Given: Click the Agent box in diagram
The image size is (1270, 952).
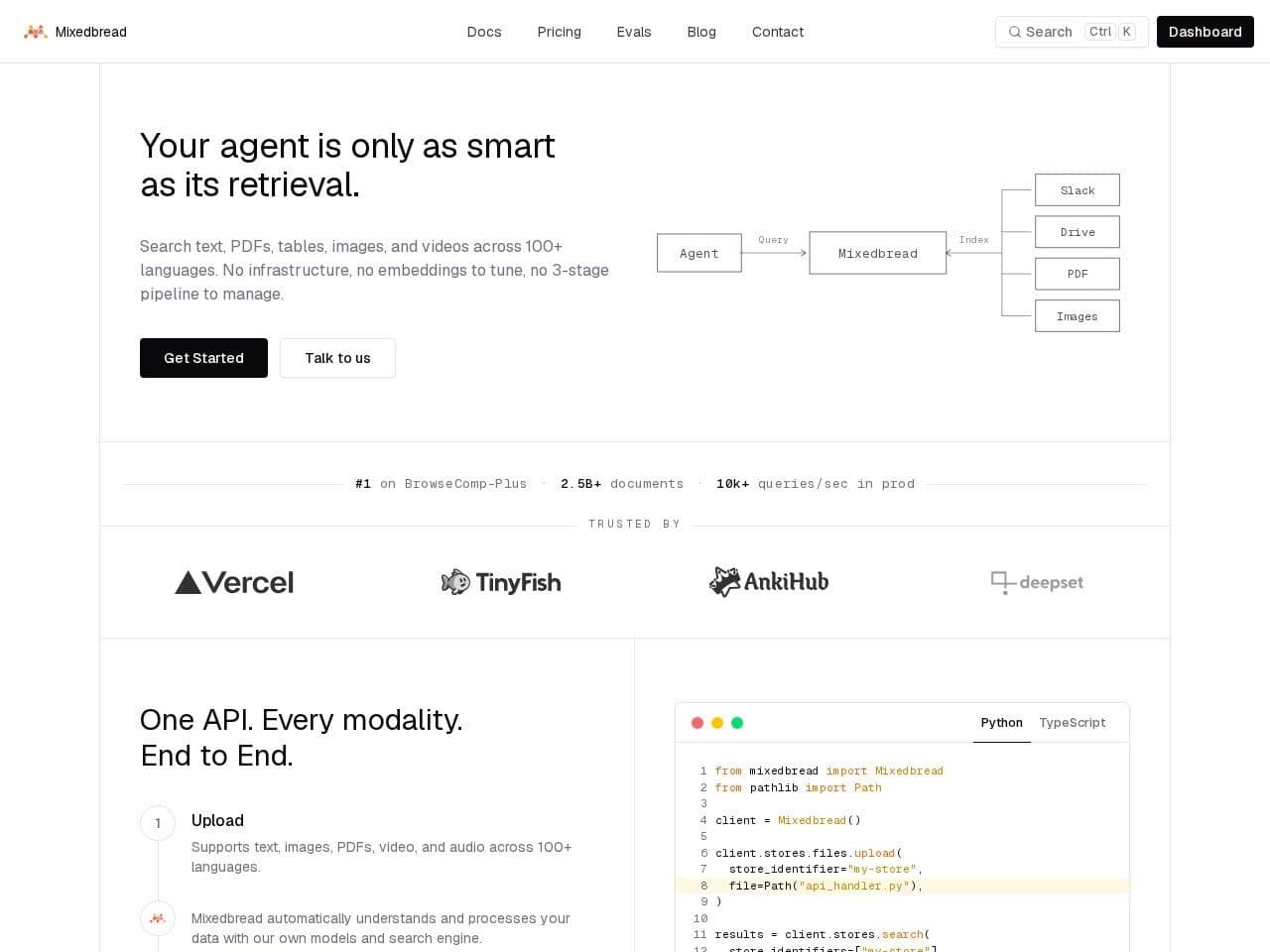Looking at the screenshot, I should pyautogui.click(x=699, y=253).
